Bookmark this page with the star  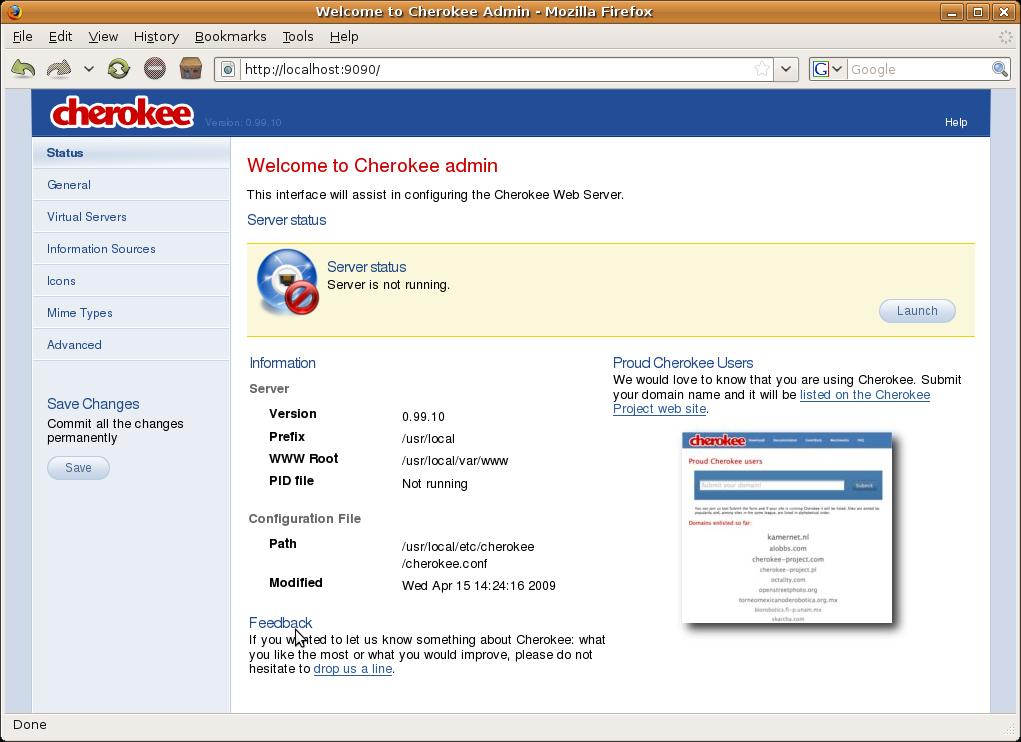pyautogui.click(x=762, y=69)
